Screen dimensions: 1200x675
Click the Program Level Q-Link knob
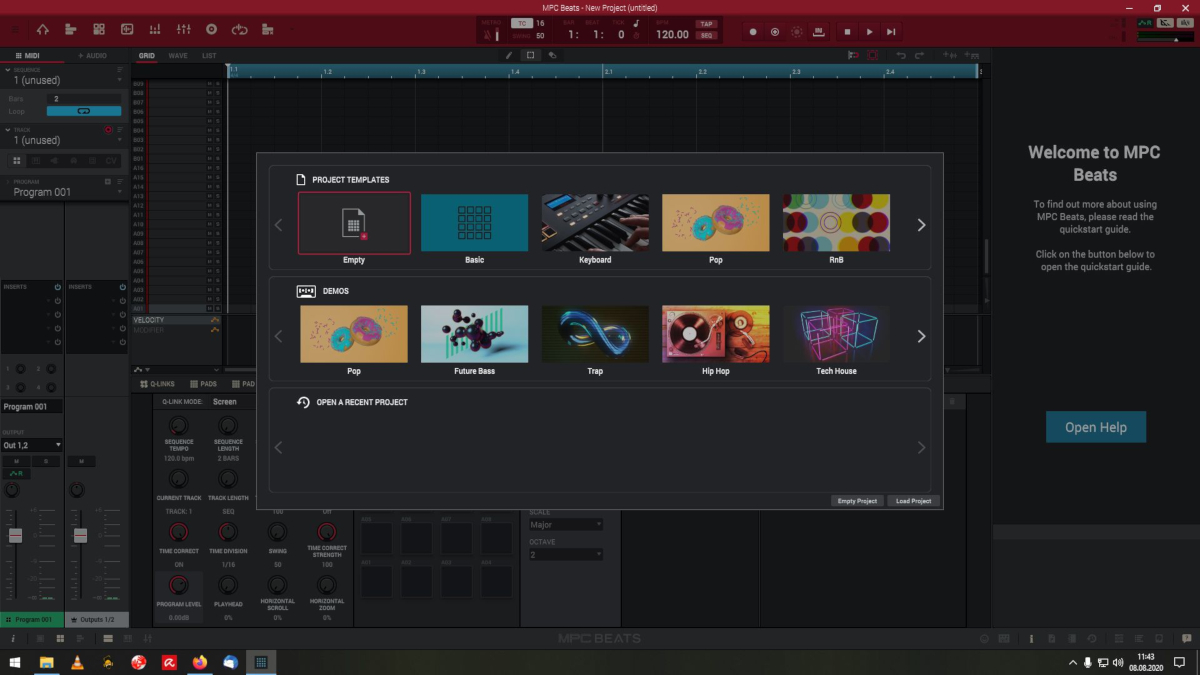click(178, 584)
